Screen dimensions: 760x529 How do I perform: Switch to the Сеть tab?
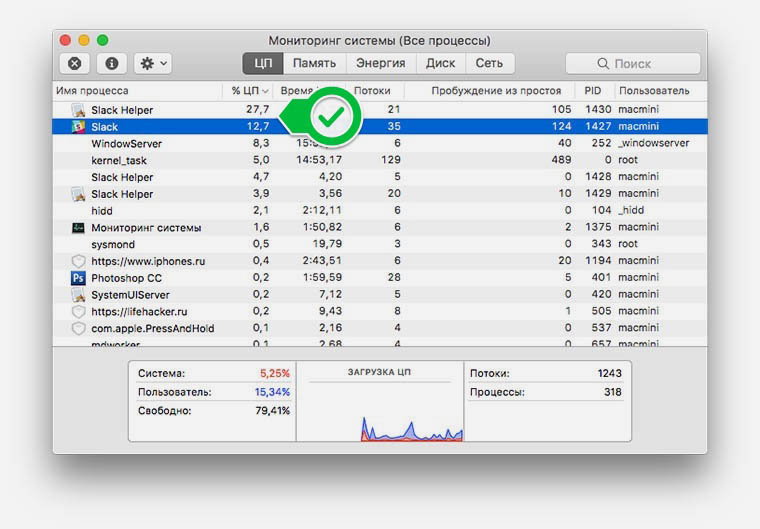[489, 64]
